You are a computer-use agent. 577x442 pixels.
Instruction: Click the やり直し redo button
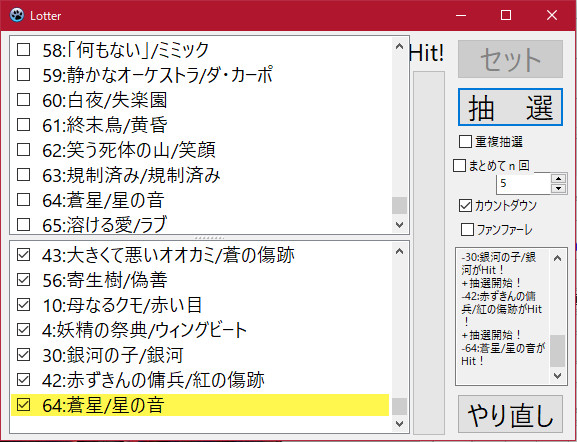[x=510, y=414]
